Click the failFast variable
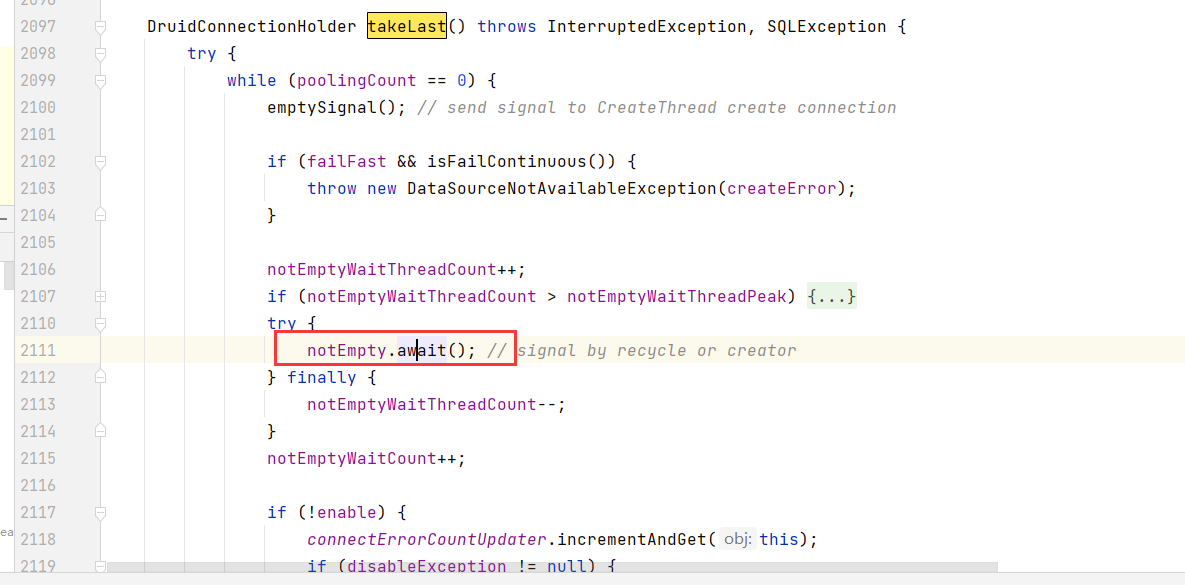 coord(347,162)
